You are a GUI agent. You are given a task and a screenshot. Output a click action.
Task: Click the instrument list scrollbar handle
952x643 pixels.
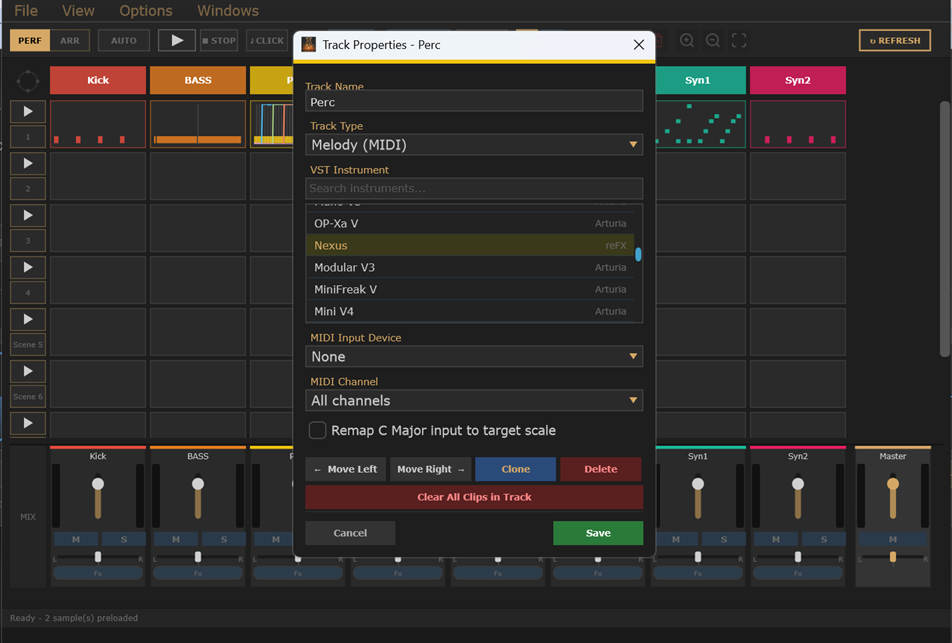[638, 254]
